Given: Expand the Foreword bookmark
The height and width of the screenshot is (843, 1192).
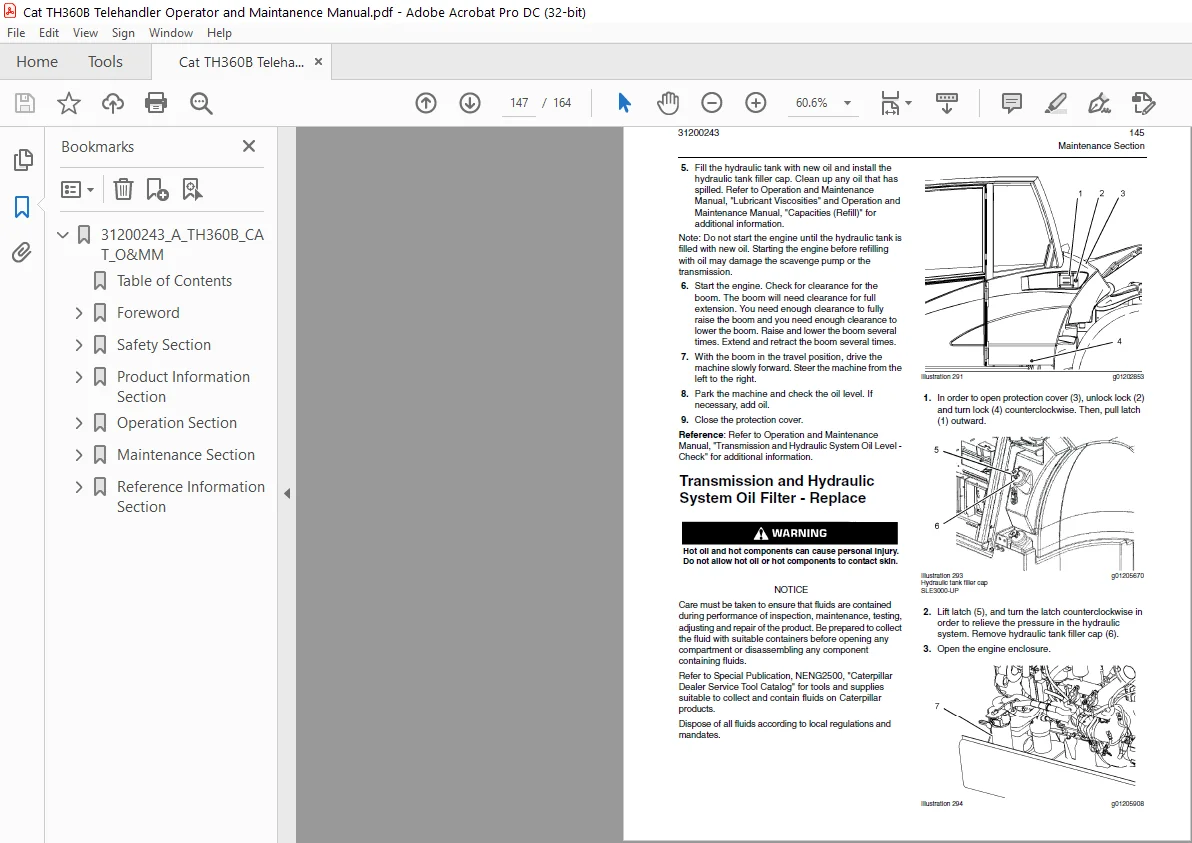Looking at the screenshot, I should click(x=79, y=312).
